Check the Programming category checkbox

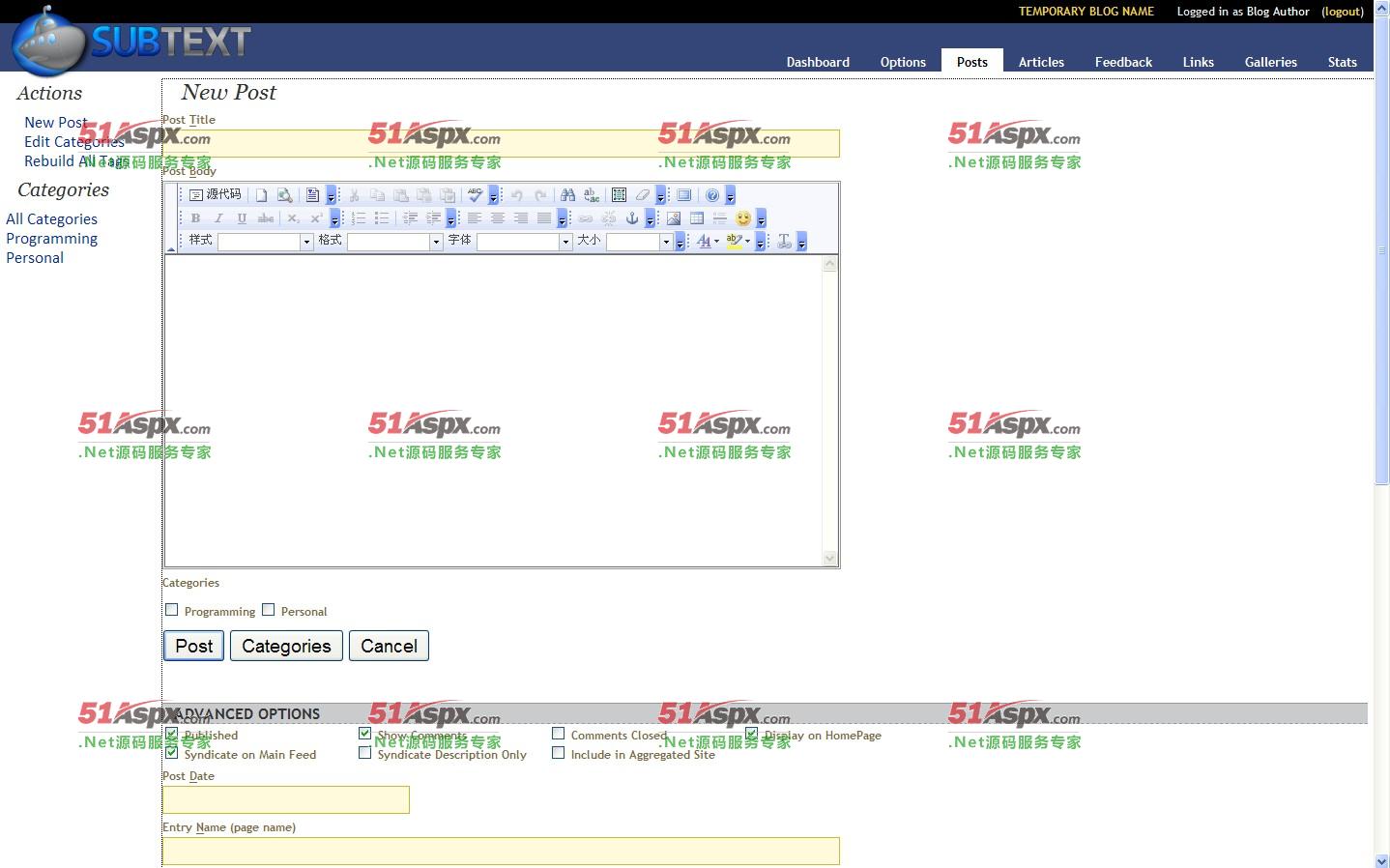tap(172, 610)
